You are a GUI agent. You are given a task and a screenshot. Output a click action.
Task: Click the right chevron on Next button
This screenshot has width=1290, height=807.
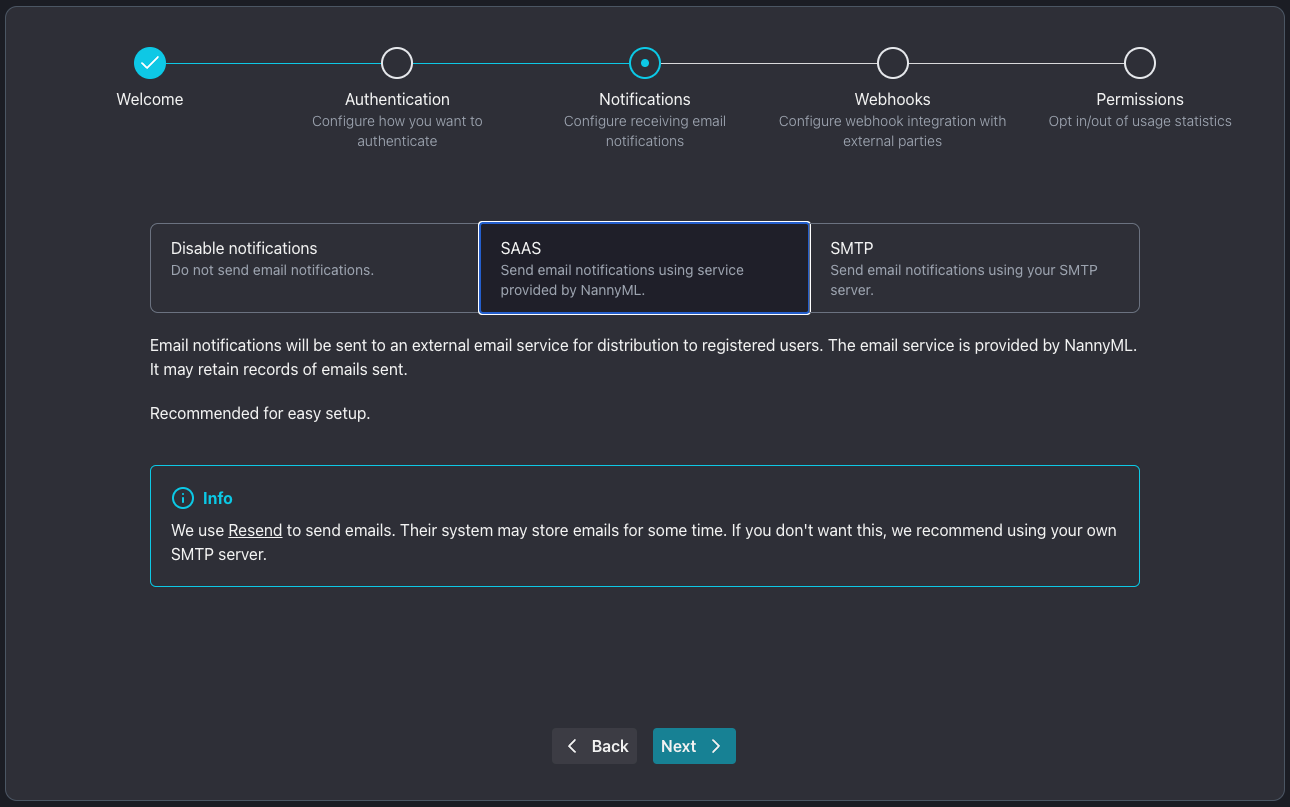coord(716,746)
